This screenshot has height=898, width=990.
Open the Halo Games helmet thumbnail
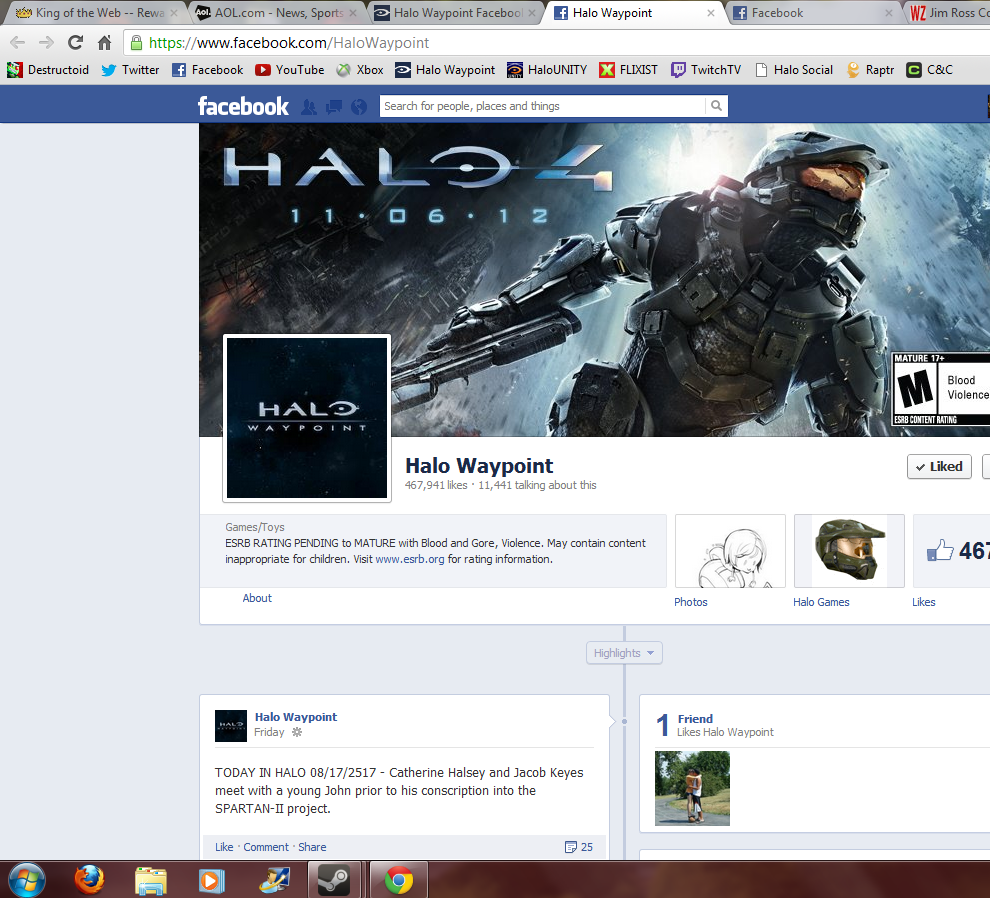pyautogui.click(x=849, y=551)
